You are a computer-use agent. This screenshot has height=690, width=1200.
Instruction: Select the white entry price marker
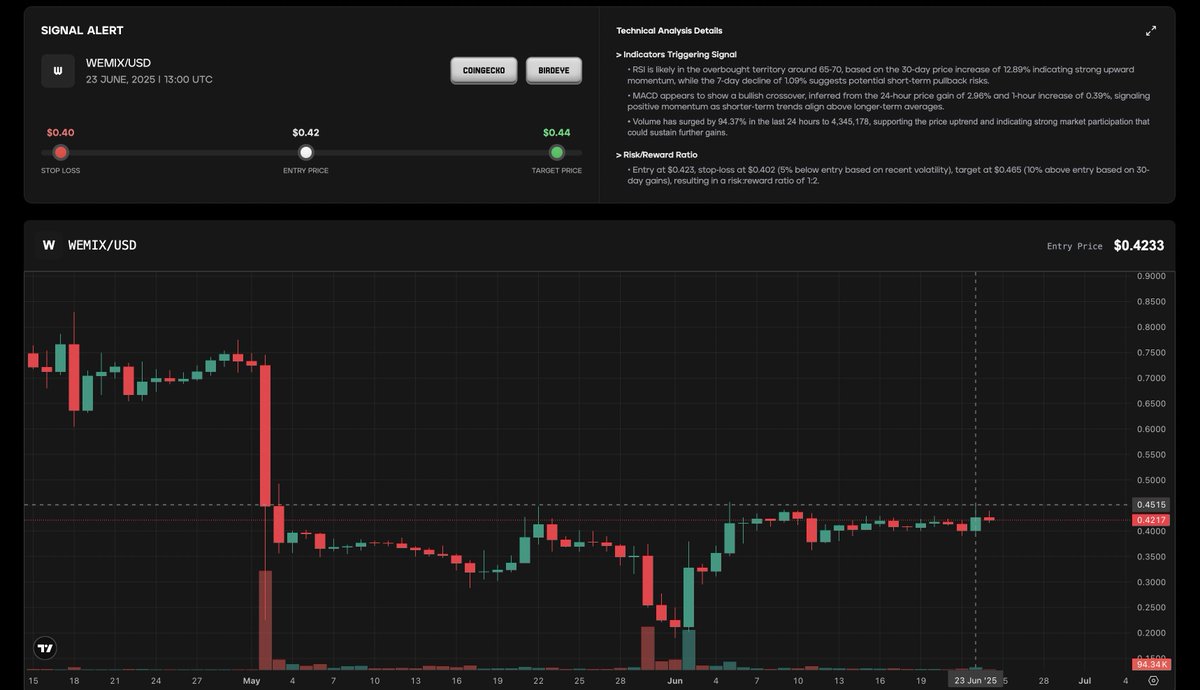point(306,152)
